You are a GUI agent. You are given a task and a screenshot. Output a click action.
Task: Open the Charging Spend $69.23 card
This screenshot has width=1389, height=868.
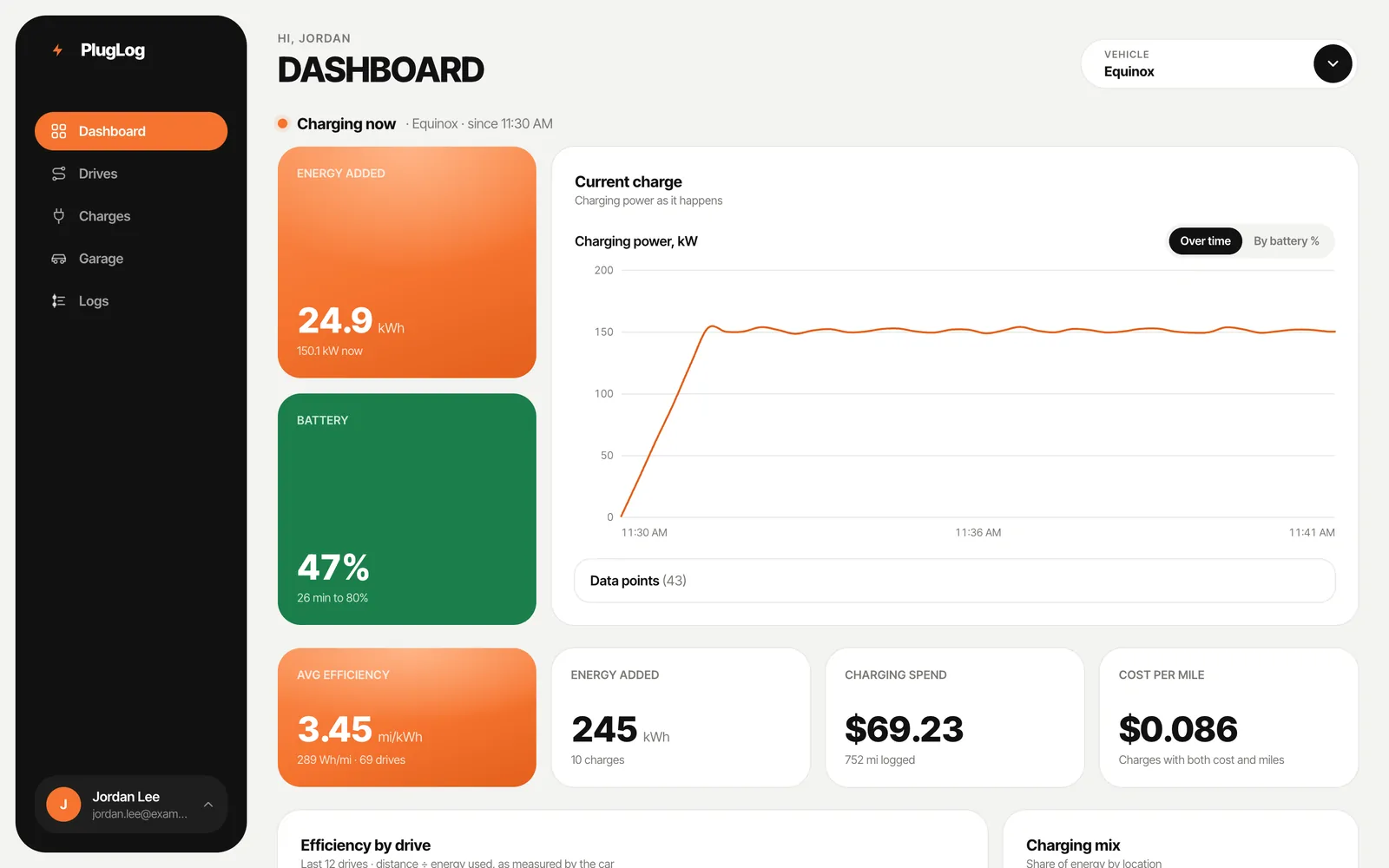[x=955, y=718]
